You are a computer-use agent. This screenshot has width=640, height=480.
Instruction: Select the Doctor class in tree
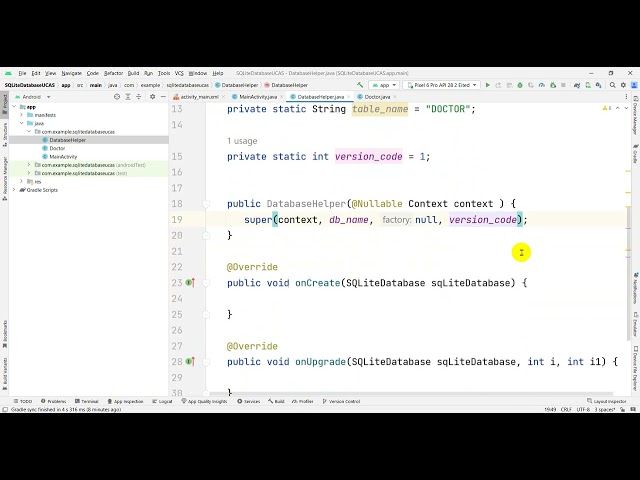coord(57,148)
